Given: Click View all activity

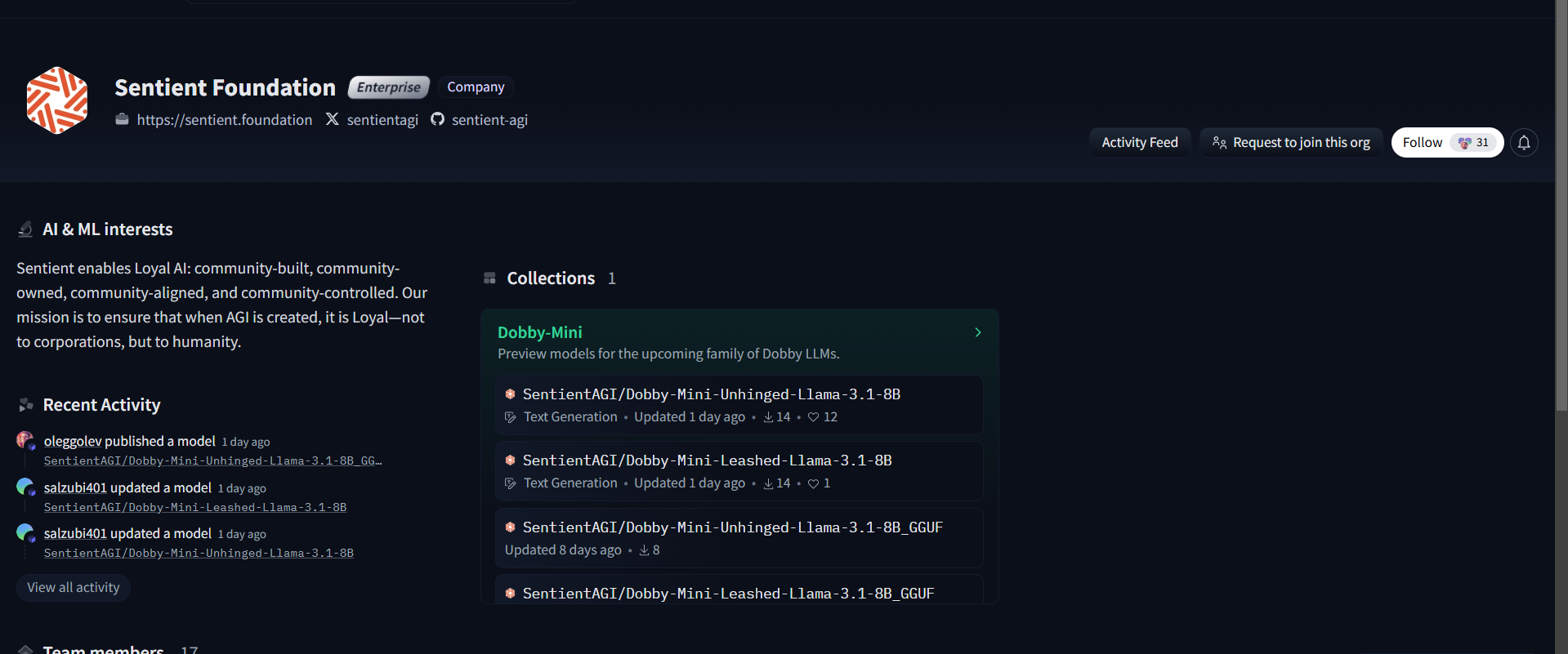Looking at the screenshot, I should [x=74, y=587].
